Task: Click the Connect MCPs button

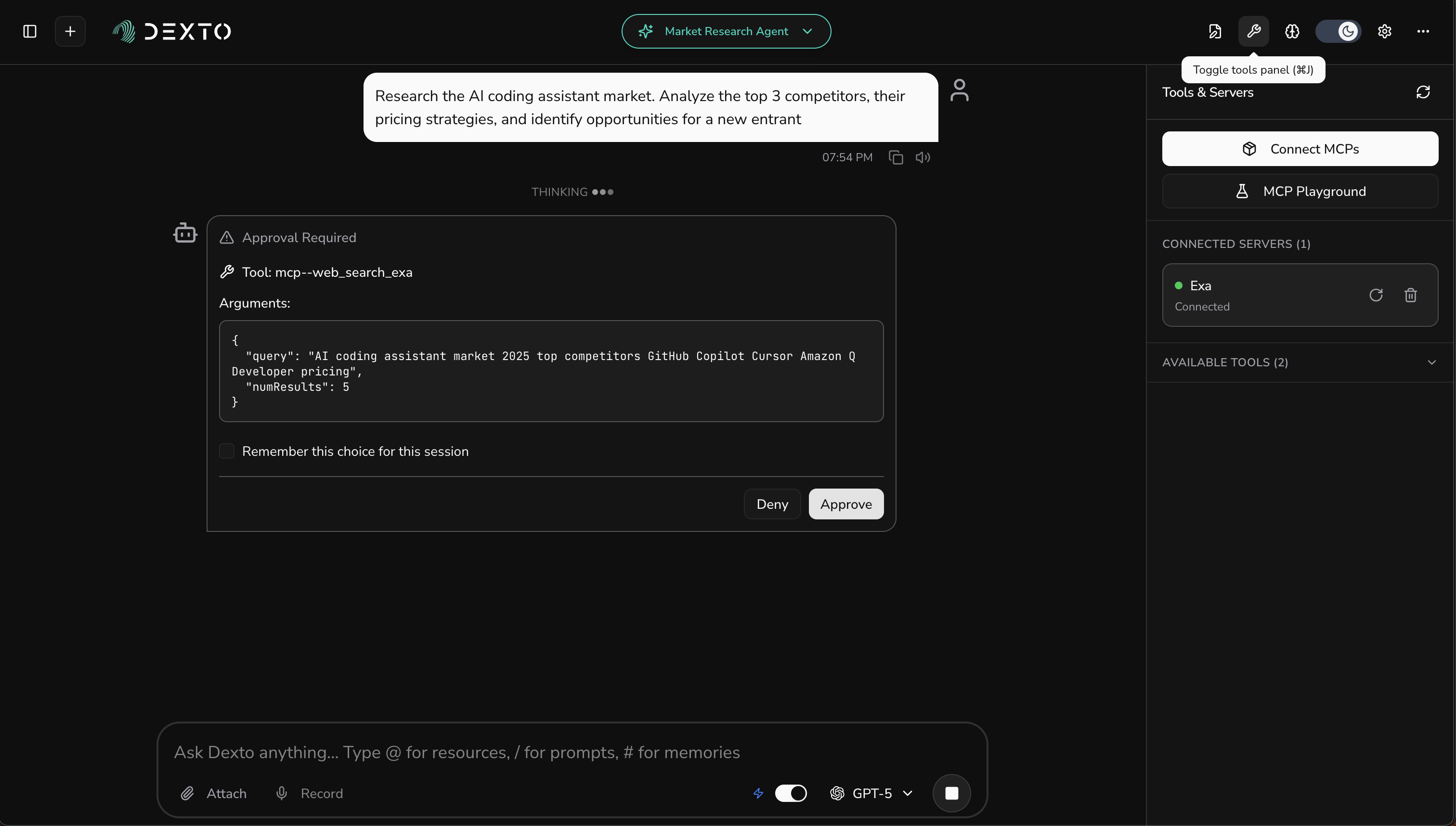Action: pyautogui.click(x=1300, y=149)
